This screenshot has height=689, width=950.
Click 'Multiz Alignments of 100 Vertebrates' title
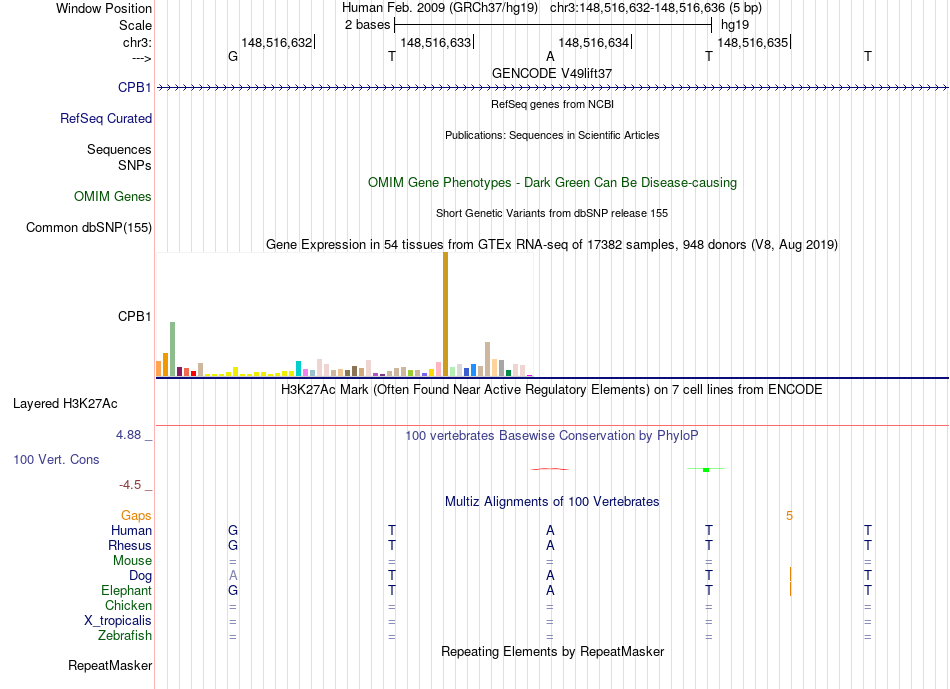point(552,501)
